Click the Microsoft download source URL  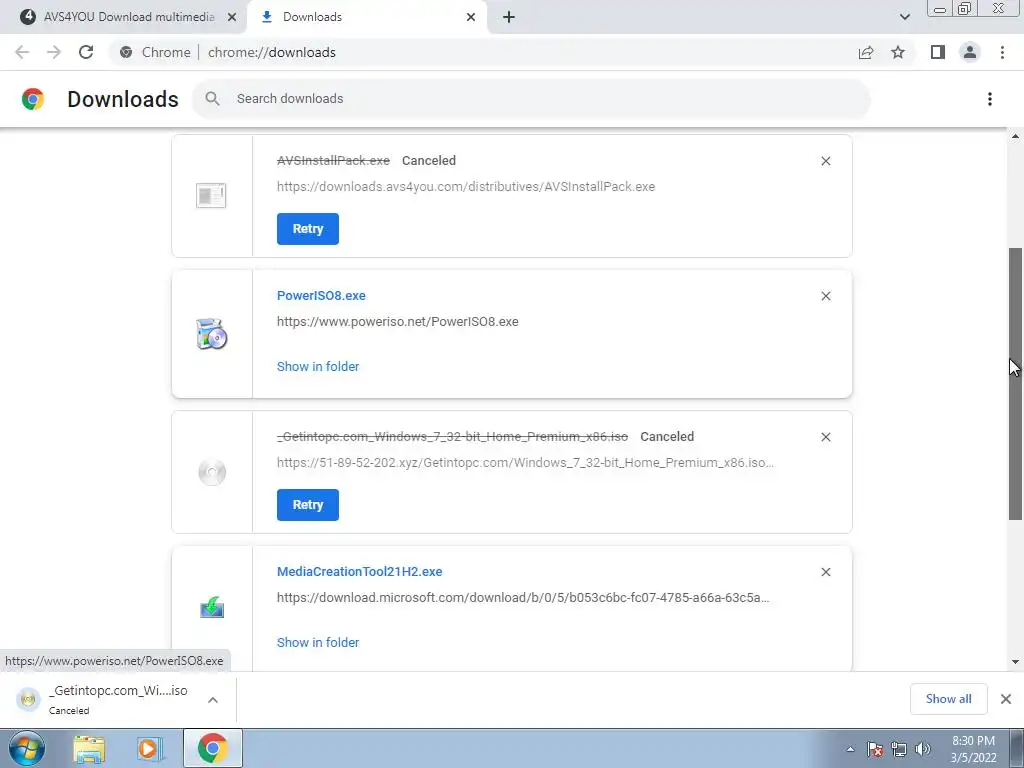click(x=523, y=598)
